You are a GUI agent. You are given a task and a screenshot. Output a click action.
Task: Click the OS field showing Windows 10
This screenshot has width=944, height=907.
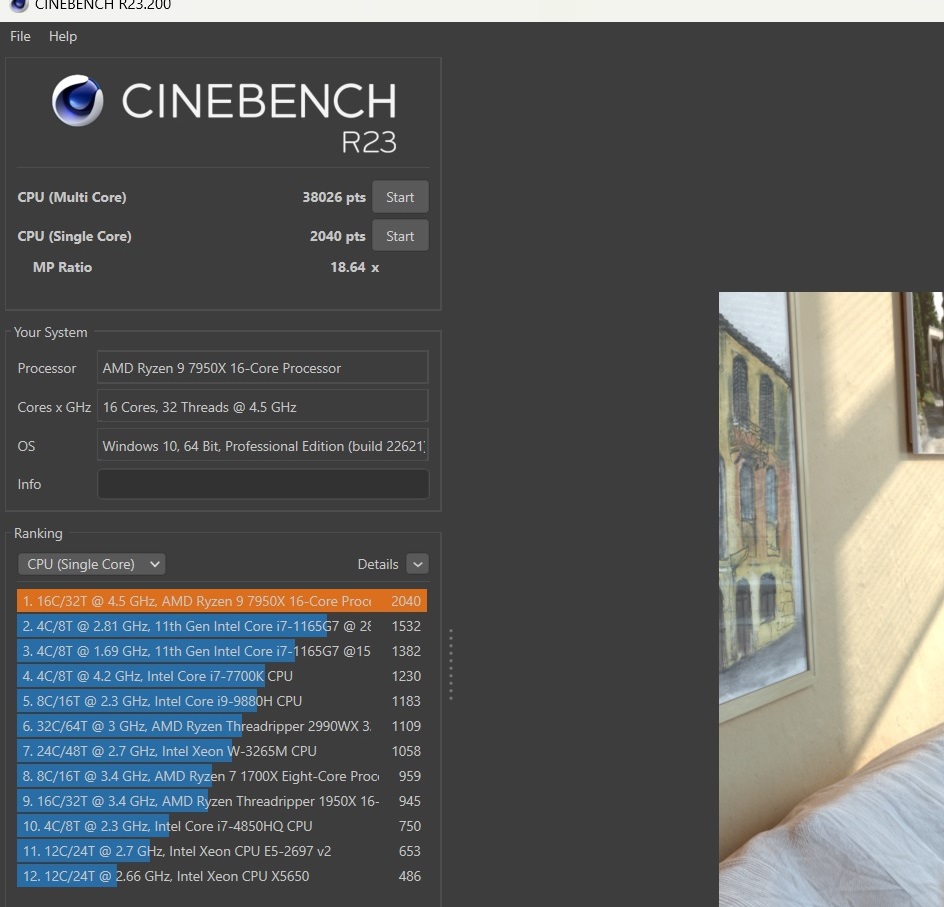[x=262, y=446]
